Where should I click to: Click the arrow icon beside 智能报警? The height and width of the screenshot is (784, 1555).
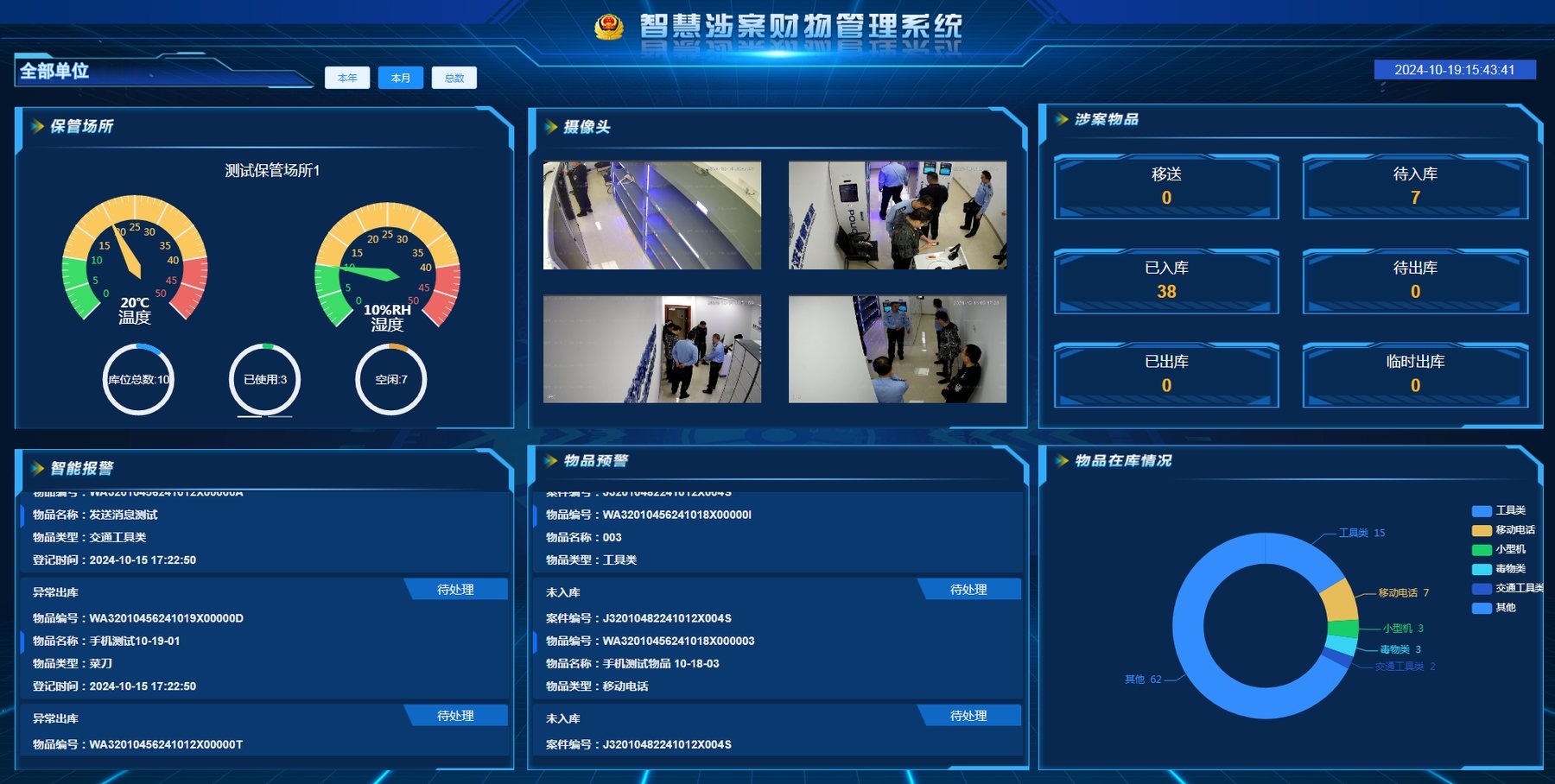(x=38, y=468)
